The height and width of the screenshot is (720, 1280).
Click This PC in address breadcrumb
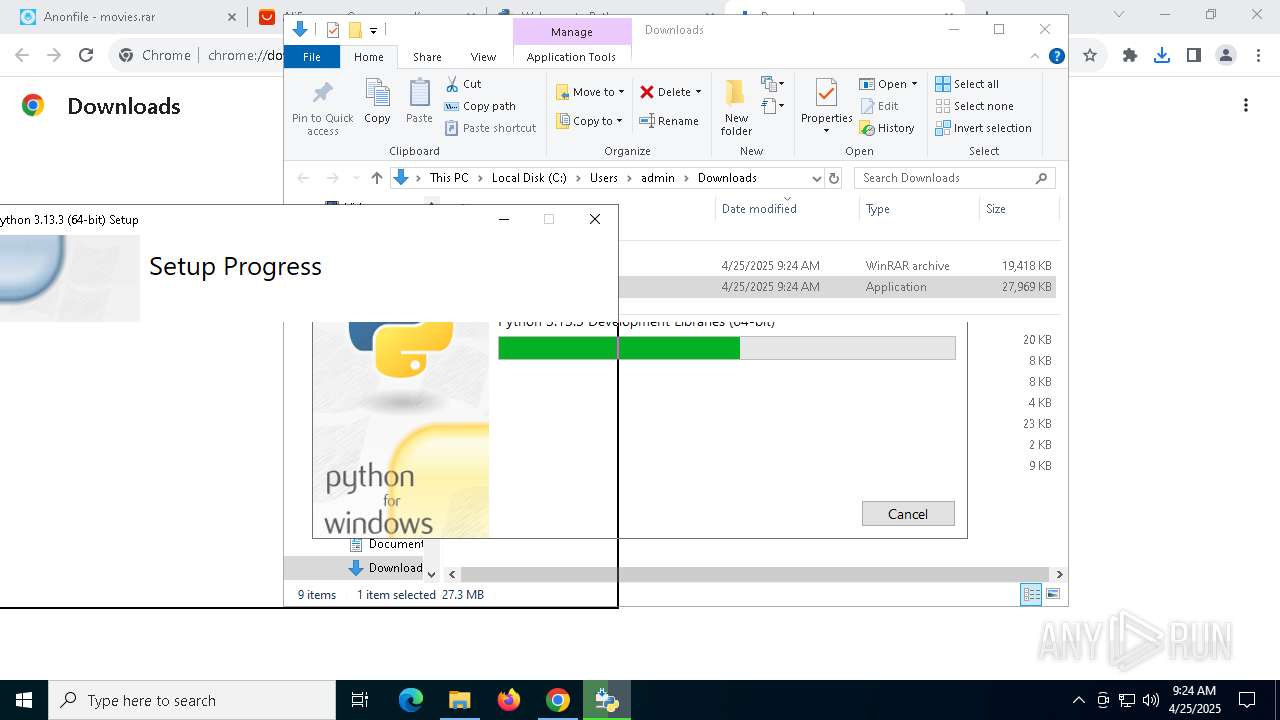coord(449,178)
